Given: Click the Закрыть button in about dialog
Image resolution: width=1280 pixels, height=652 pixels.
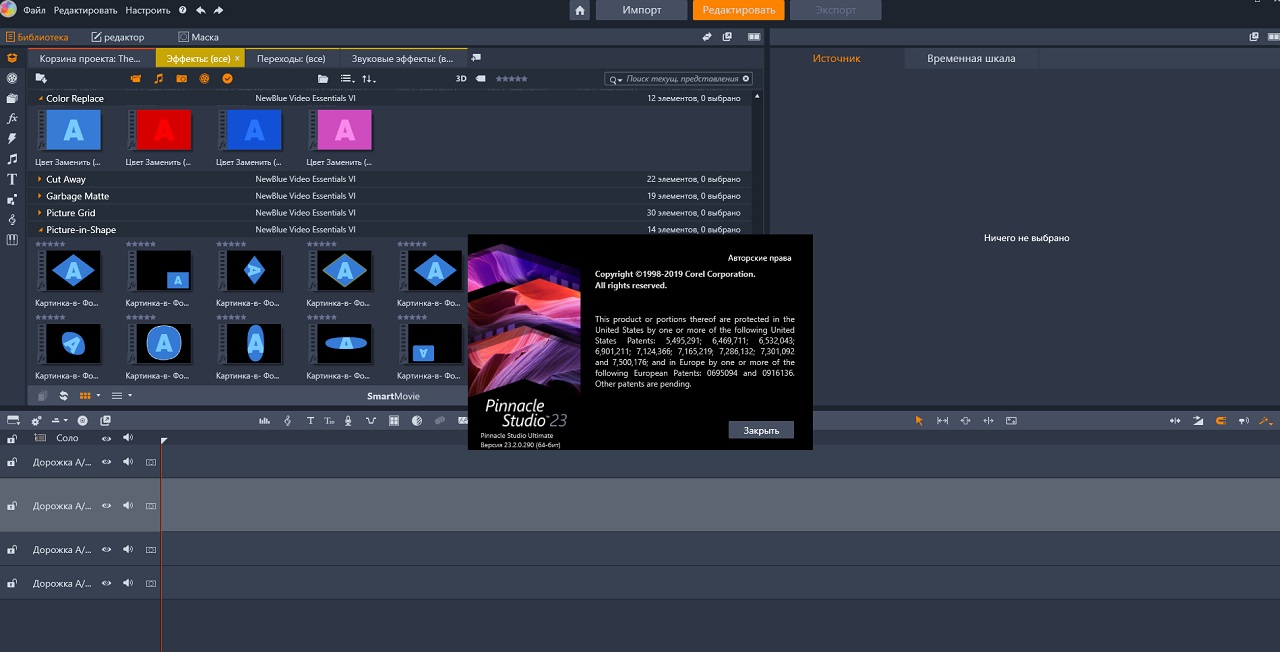Looking at the screenshot, I should pyautogui.click(x=760, y=430).
